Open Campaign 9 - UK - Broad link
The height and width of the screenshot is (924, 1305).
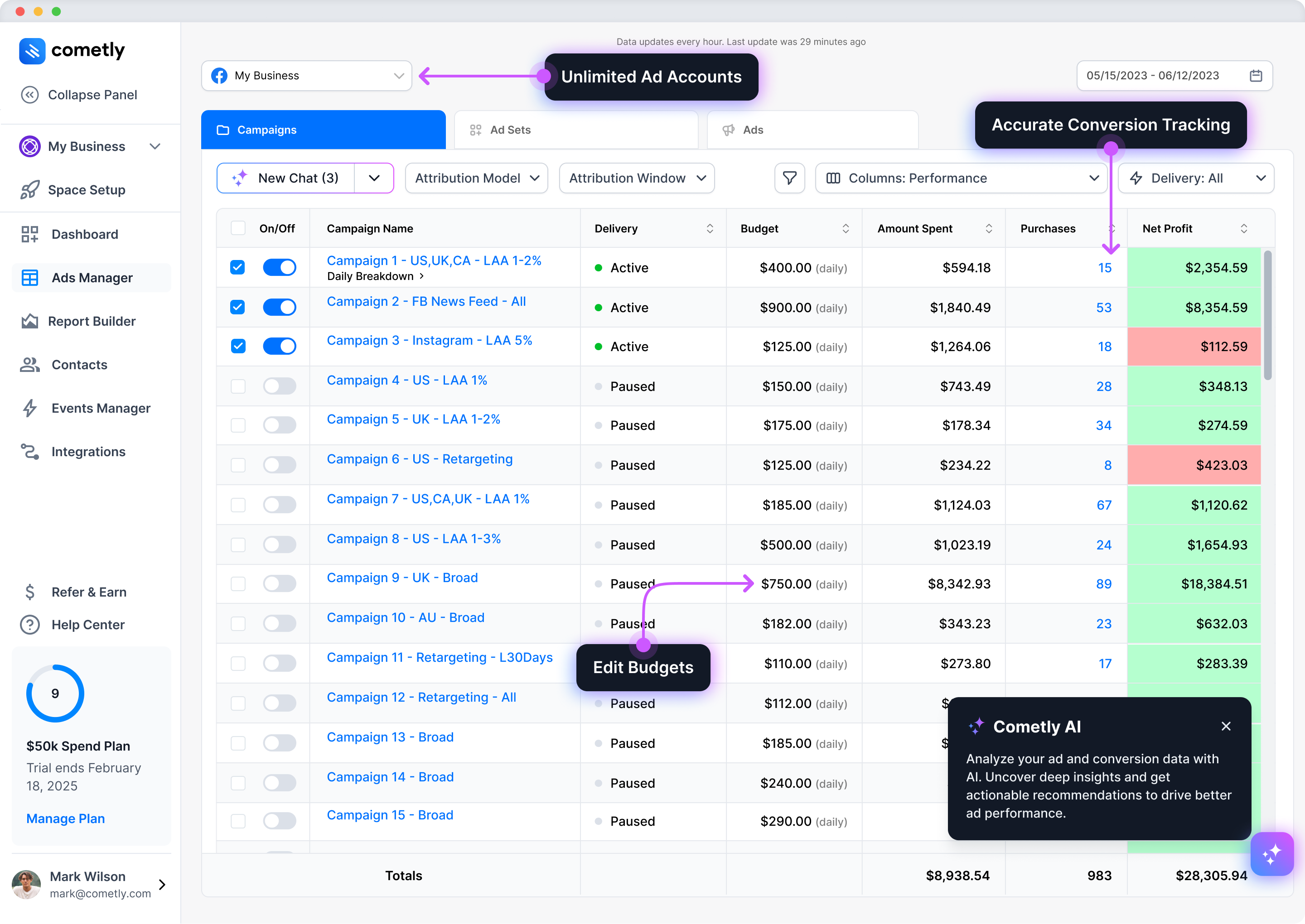coord(402,577)
